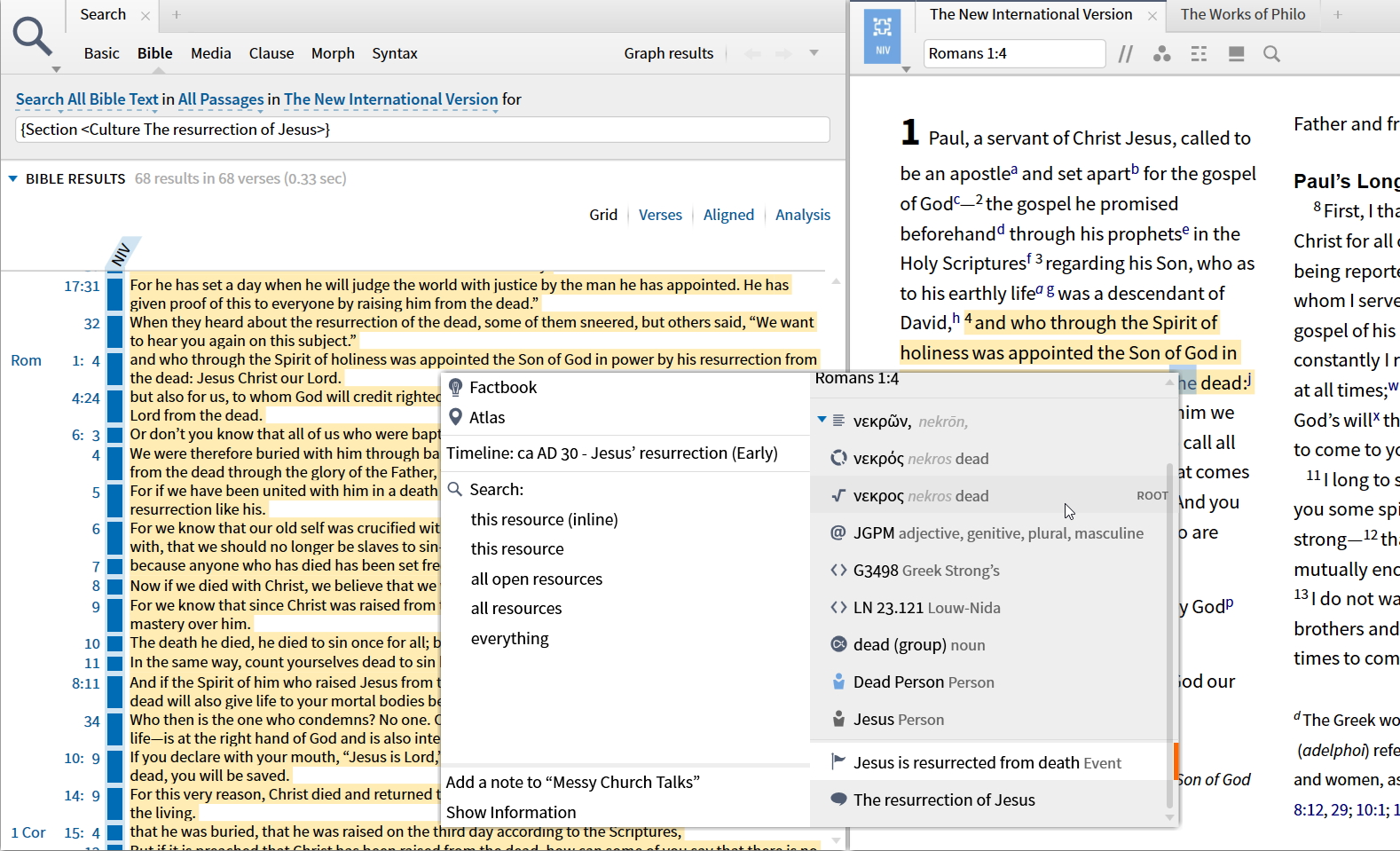Open The Works of Philo tab
The image size is (1400, 851).
pos(1243,15)
